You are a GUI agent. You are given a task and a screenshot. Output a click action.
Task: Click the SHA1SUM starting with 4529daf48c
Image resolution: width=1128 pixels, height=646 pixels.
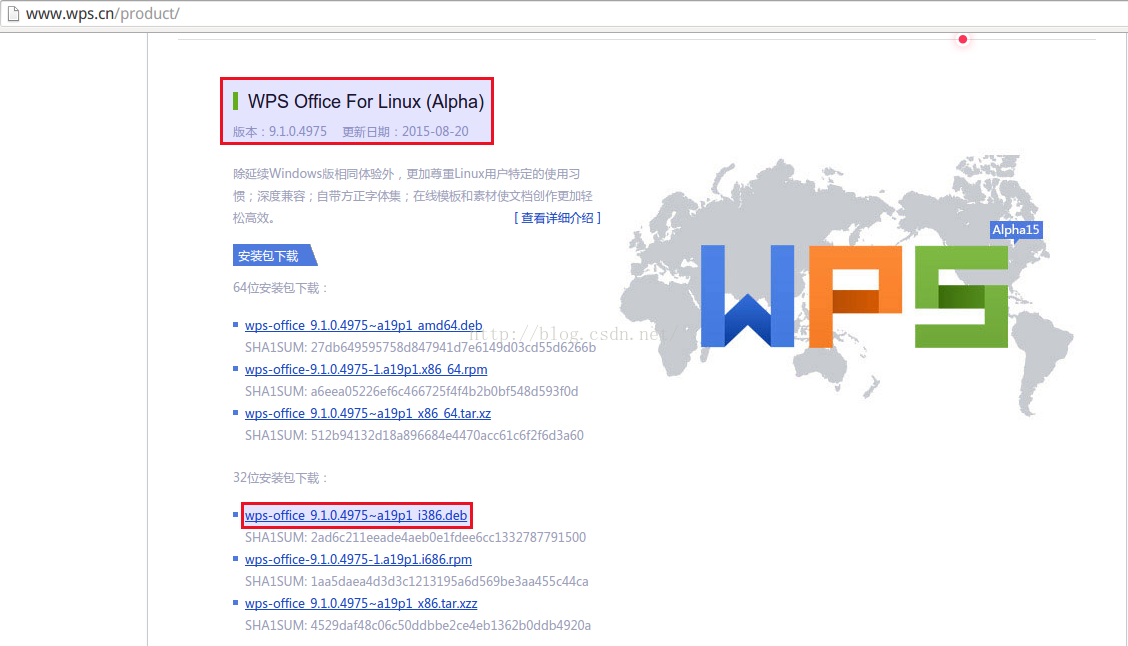pyautogui.click(x=418, y=625)
